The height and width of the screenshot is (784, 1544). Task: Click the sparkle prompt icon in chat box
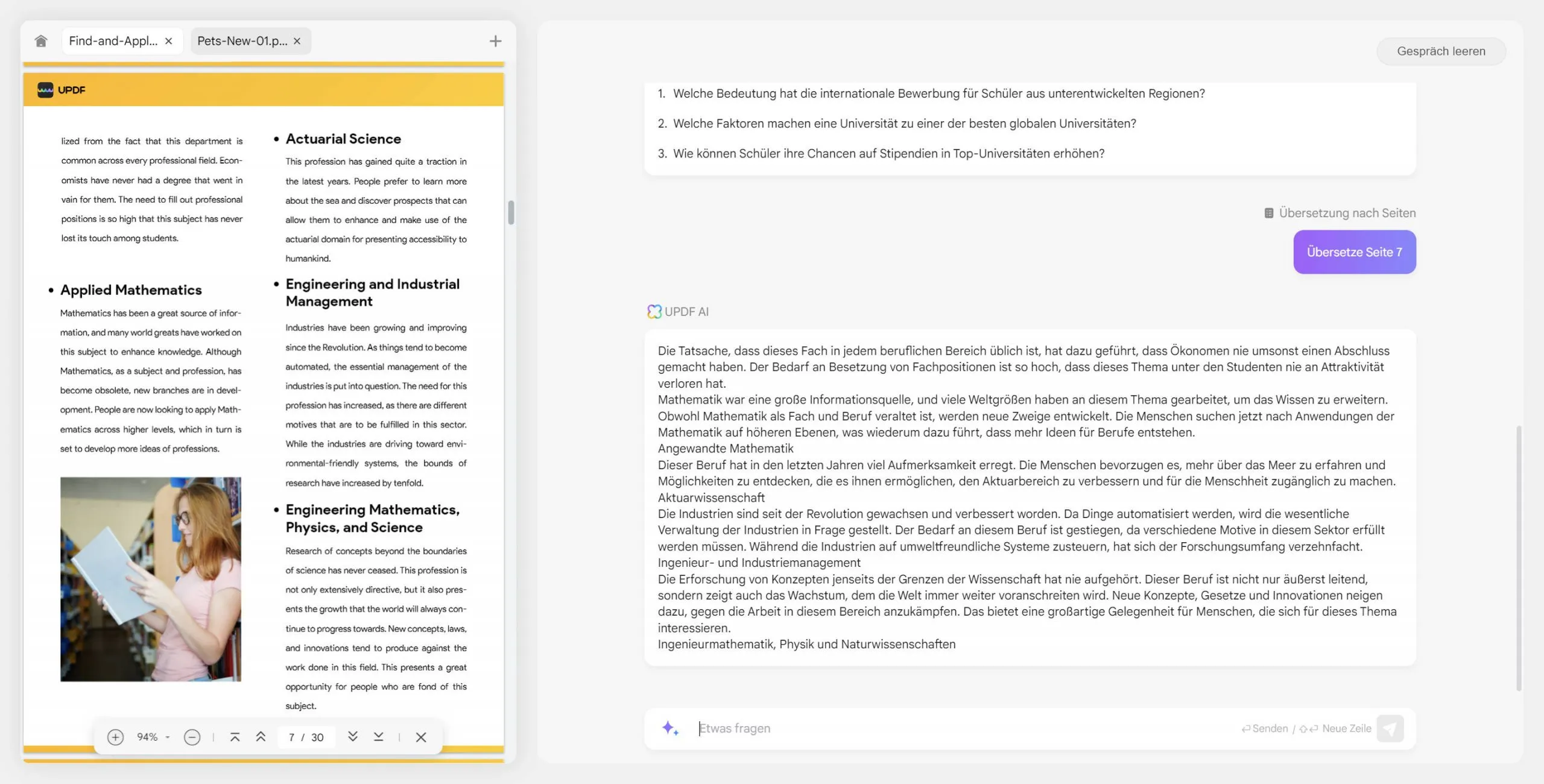click(670, 728)
